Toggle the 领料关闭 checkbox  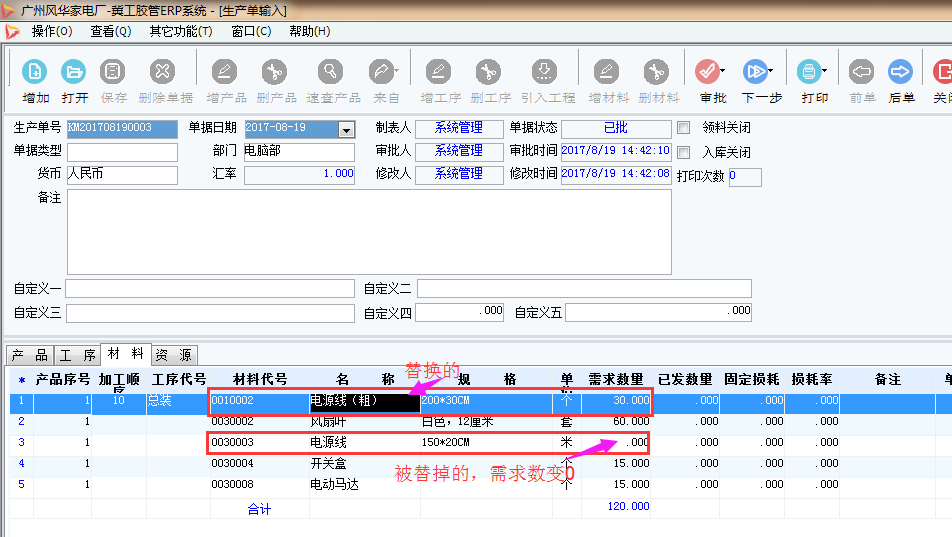click(x=684, y=128)
